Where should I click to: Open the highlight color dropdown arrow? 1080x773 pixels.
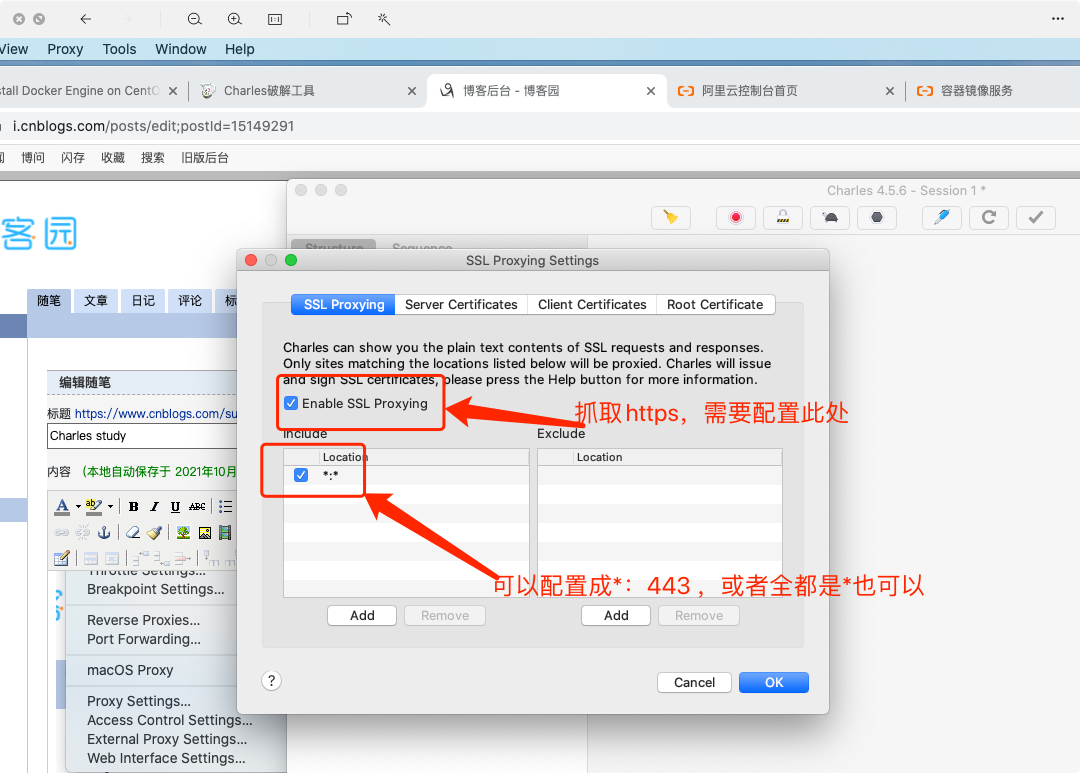(x=110, y=507)
